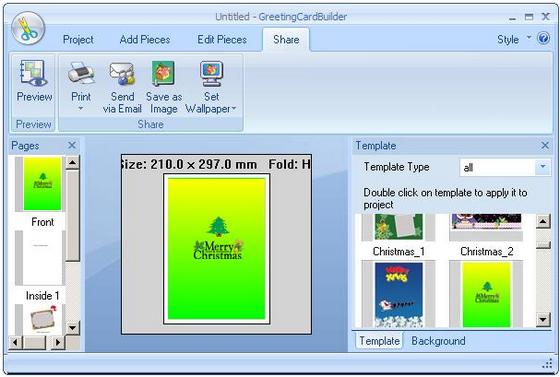Screen dimensions: 560x377
Task: Select Front page thumbnail in Pages
Action: [x=42, y=184]
